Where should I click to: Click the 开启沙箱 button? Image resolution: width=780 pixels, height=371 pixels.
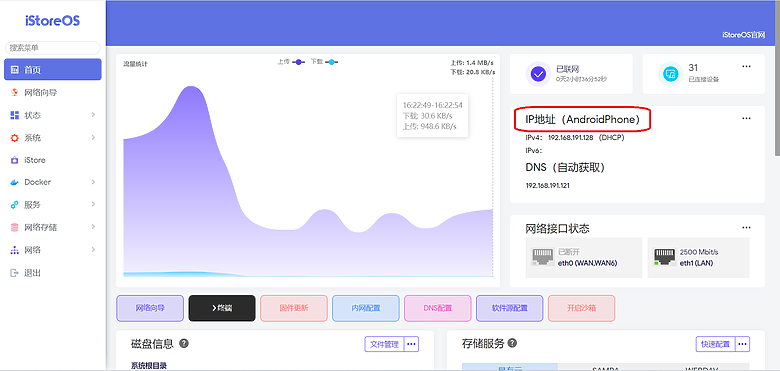click(x=582, y=308)
